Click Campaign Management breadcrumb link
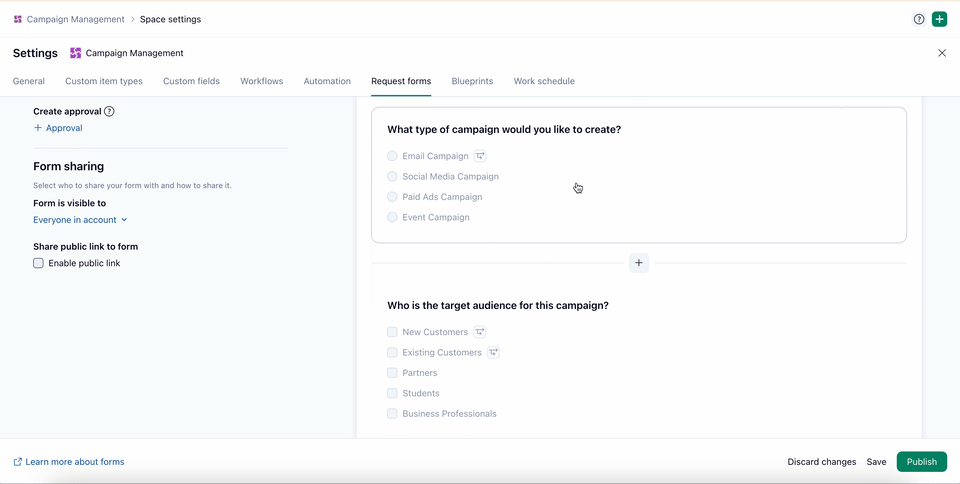Image resolution: width=960 pixels, height=484 pixels. pos(75,19)
